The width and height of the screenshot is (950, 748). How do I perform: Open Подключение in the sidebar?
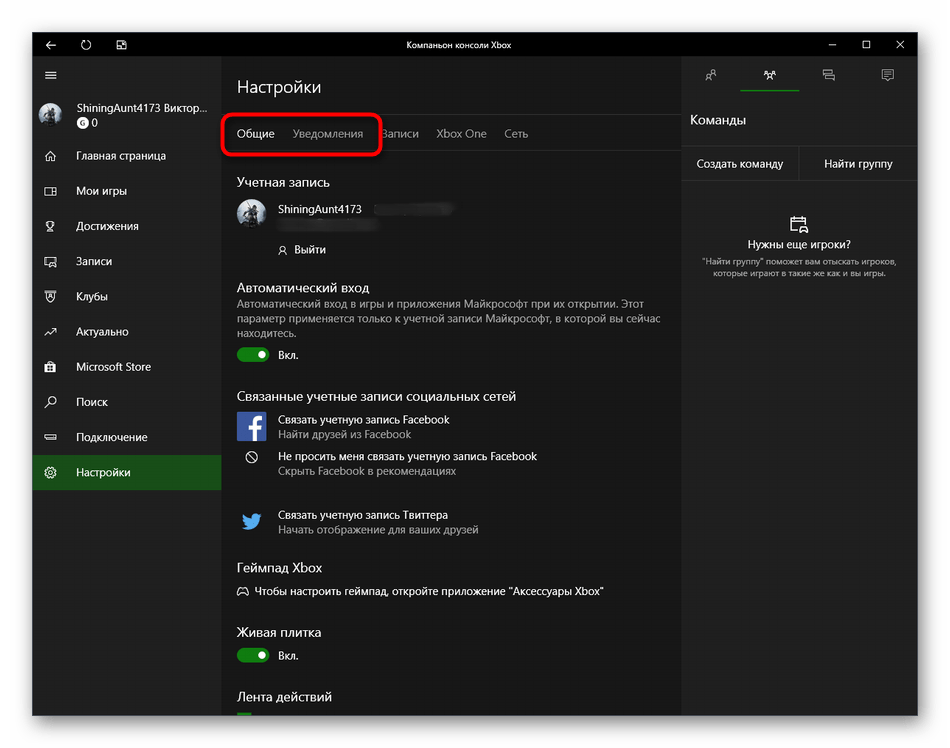[x=127, y=437]
